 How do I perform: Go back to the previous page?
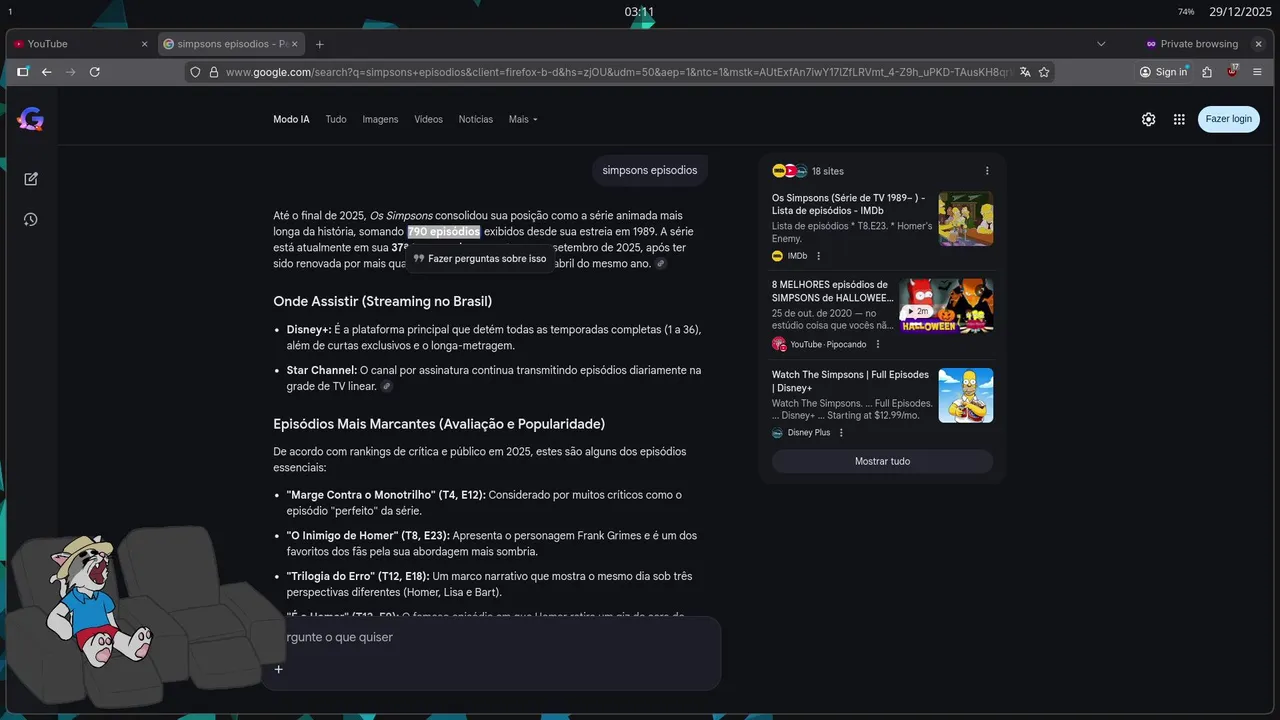tap(46, 72)
